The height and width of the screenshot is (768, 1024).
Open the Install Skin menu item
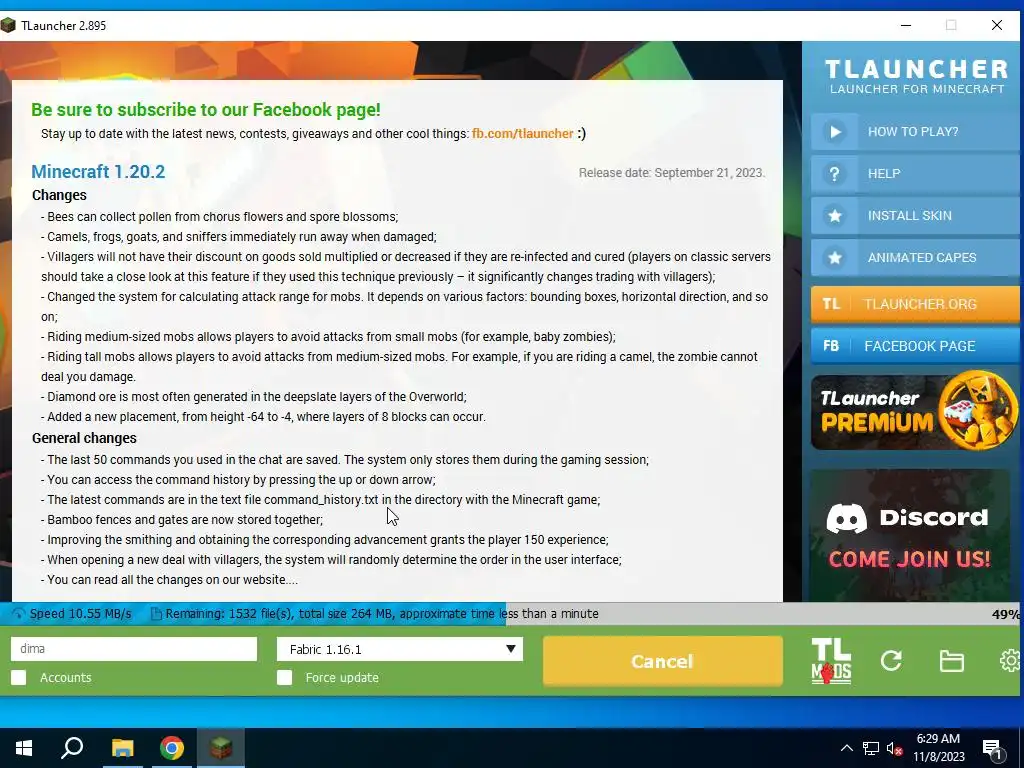914,216
